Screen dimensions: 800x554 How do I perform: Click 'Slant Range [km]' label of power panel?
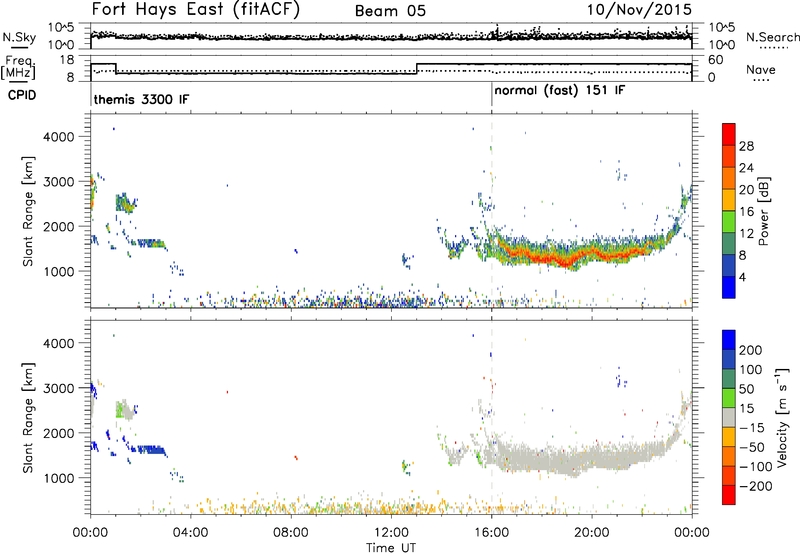(28, 211)
